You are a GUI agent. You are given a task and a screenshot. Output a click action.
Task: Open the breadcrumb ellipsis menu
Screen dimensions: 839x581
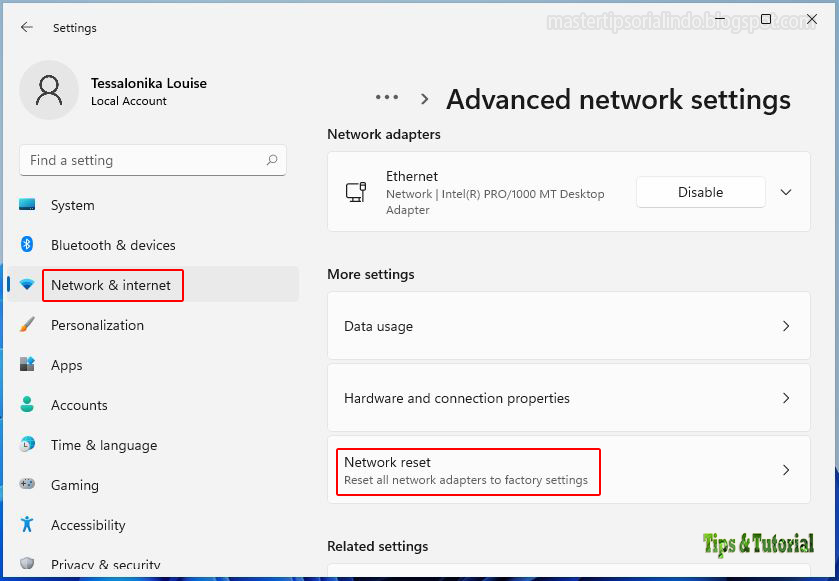(x=386, y=99)
